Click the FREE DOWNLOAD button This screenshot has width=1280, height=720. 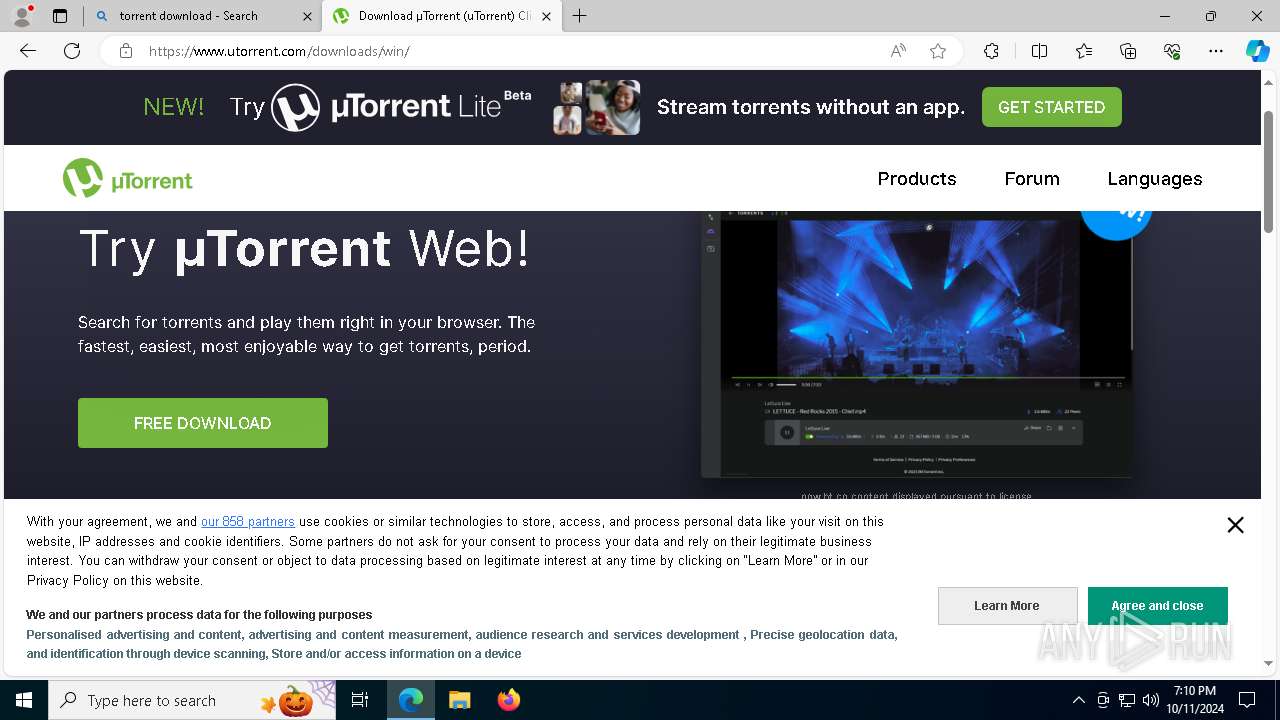203,423
